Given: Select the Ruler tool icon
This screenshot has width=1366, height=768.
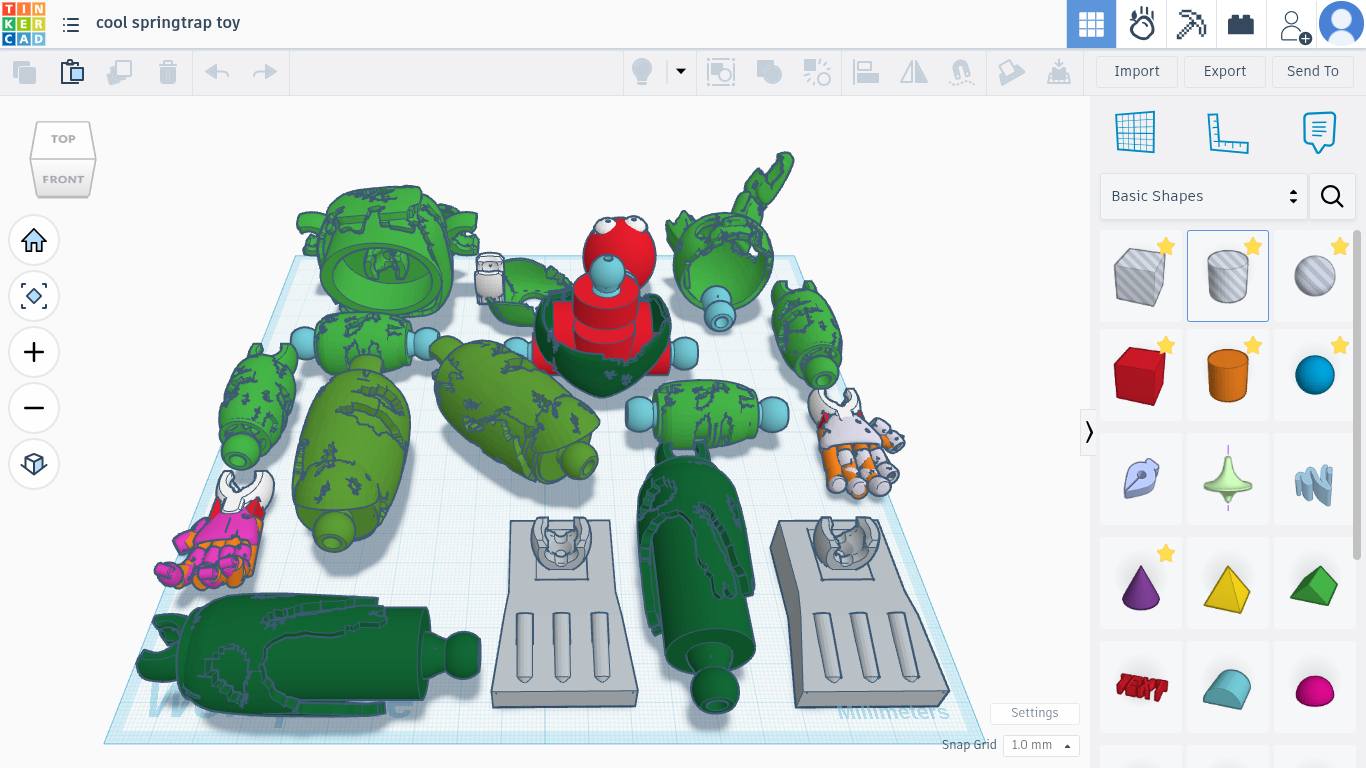Looking at the screenshot, I should [1228, 132].
